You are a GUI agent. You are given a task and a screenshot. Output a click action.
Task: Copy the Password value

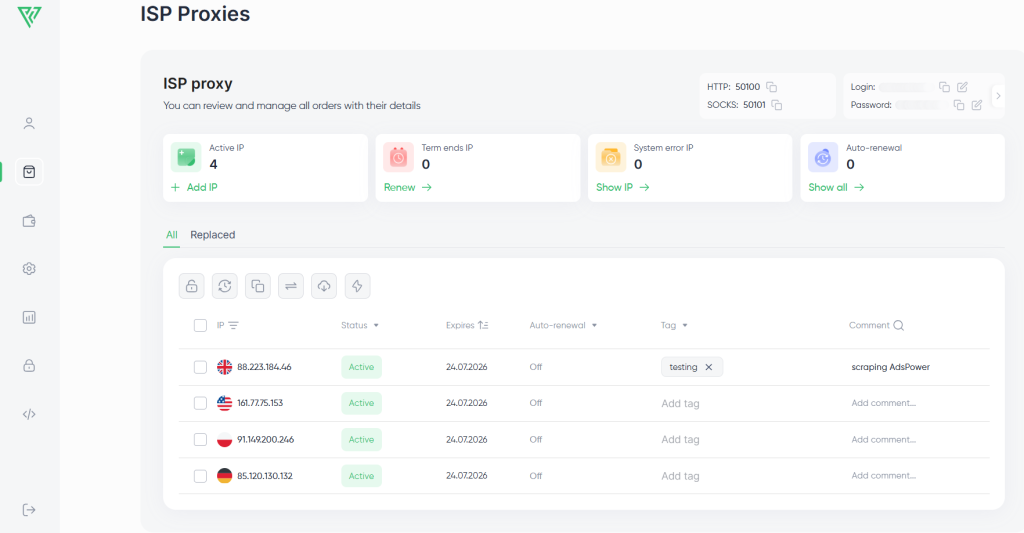(959, 105)
